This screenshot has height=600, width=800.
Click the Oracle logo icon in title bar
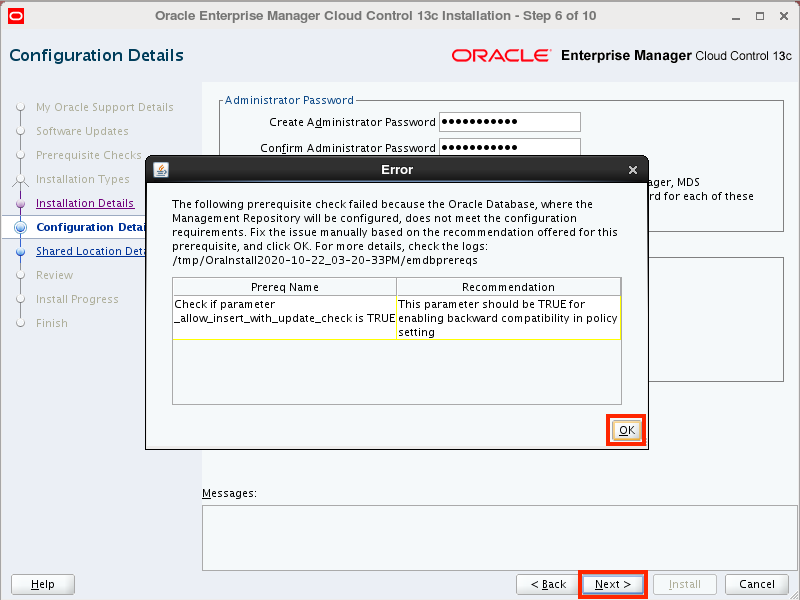coord(16,16)
